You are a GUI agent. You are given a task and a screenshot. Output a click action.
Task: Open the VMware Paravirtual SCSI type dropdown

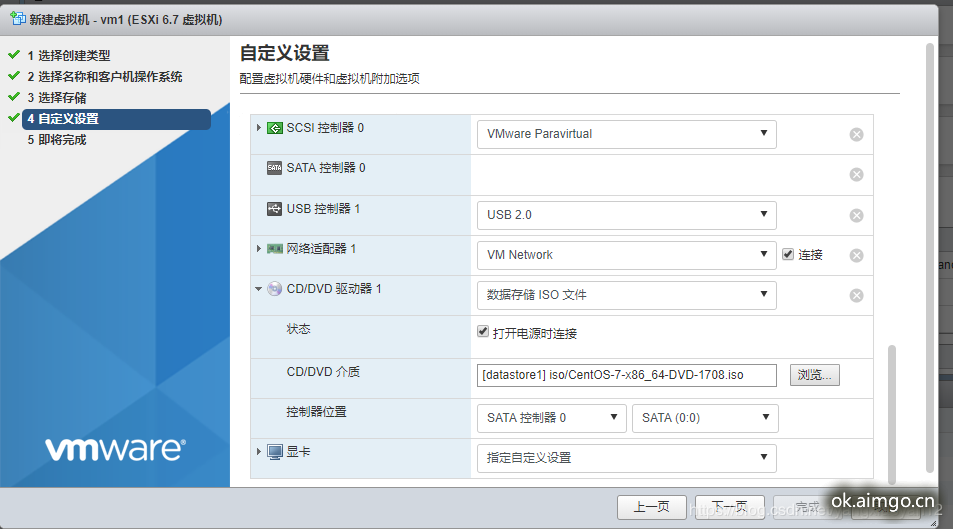coord(626,134)
